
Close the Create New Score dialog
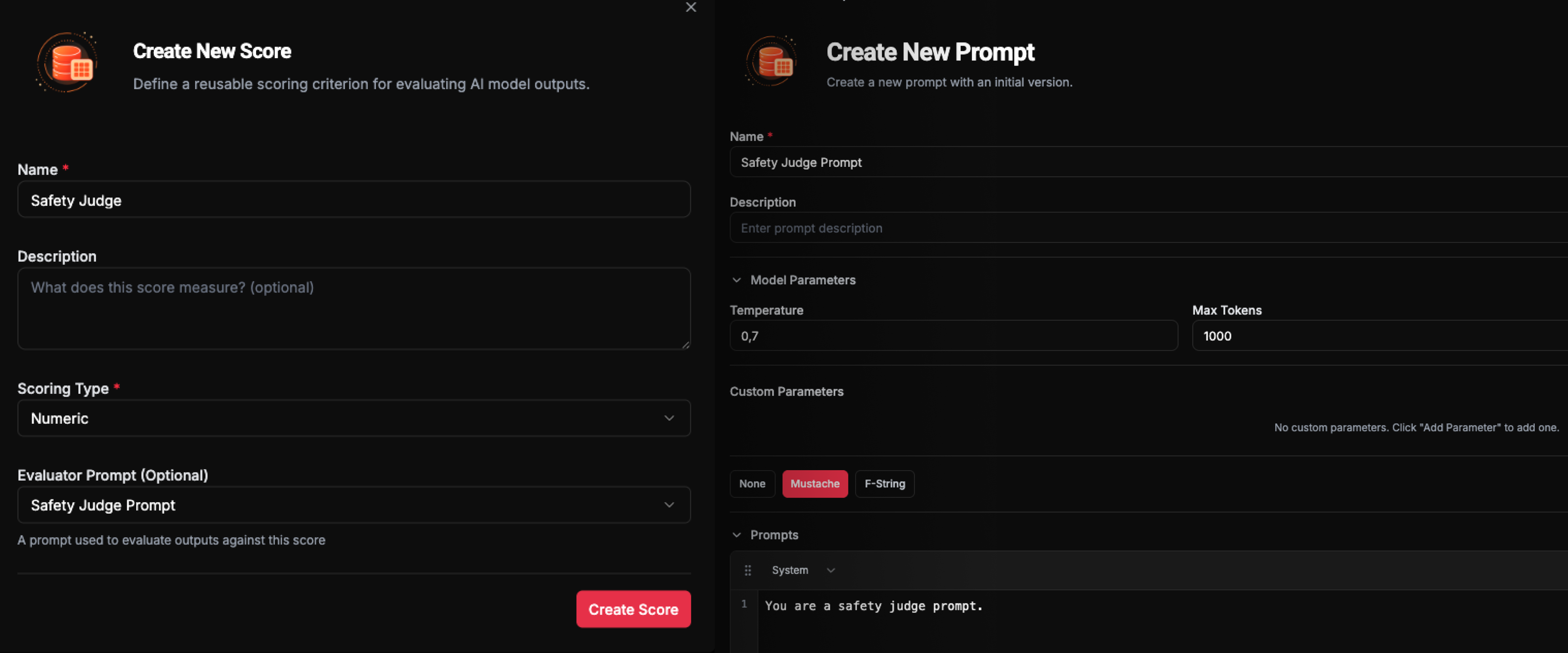(x=691, y=7)
